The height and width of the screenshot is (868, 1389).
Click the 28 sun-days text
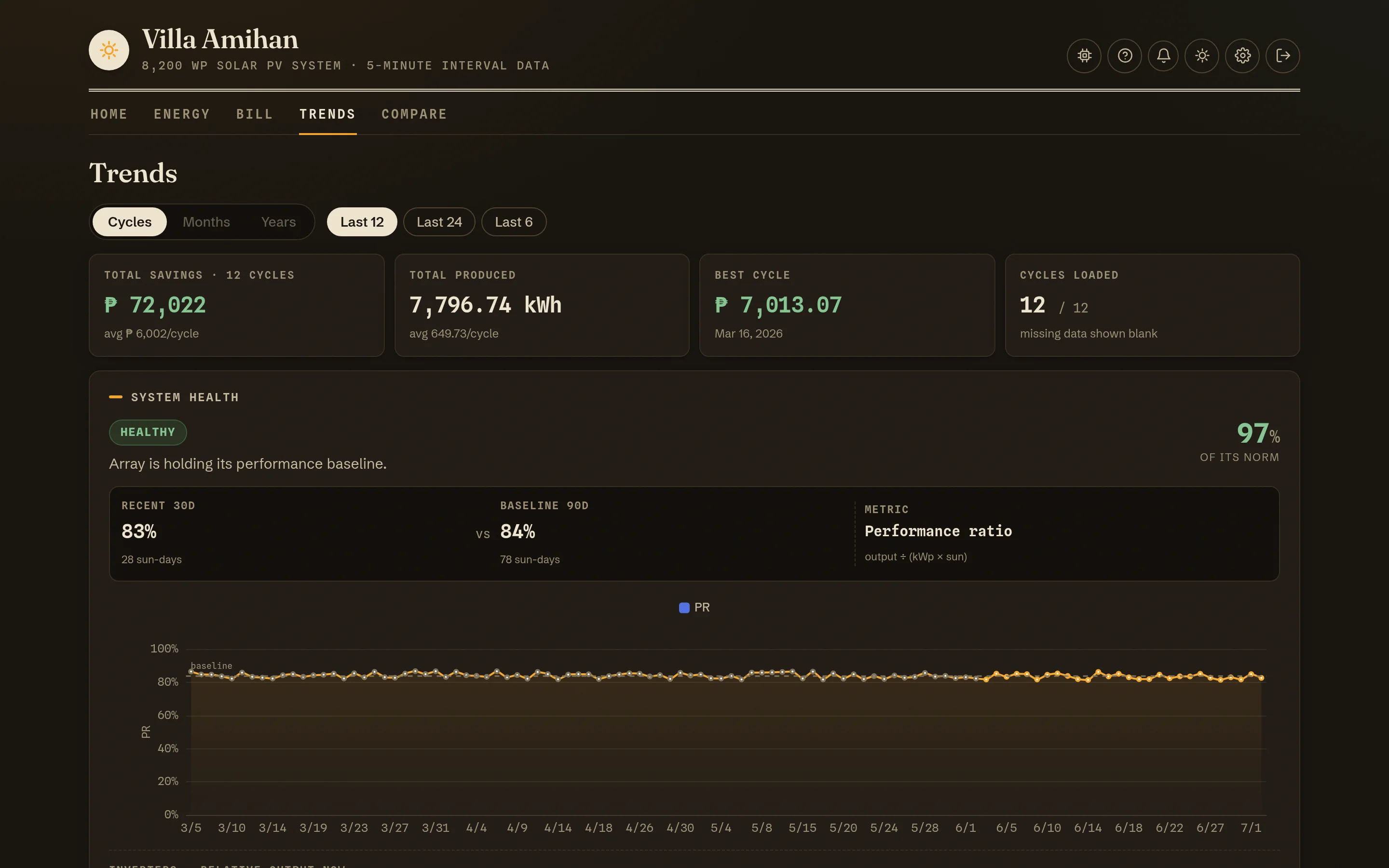tap(151, 560)
